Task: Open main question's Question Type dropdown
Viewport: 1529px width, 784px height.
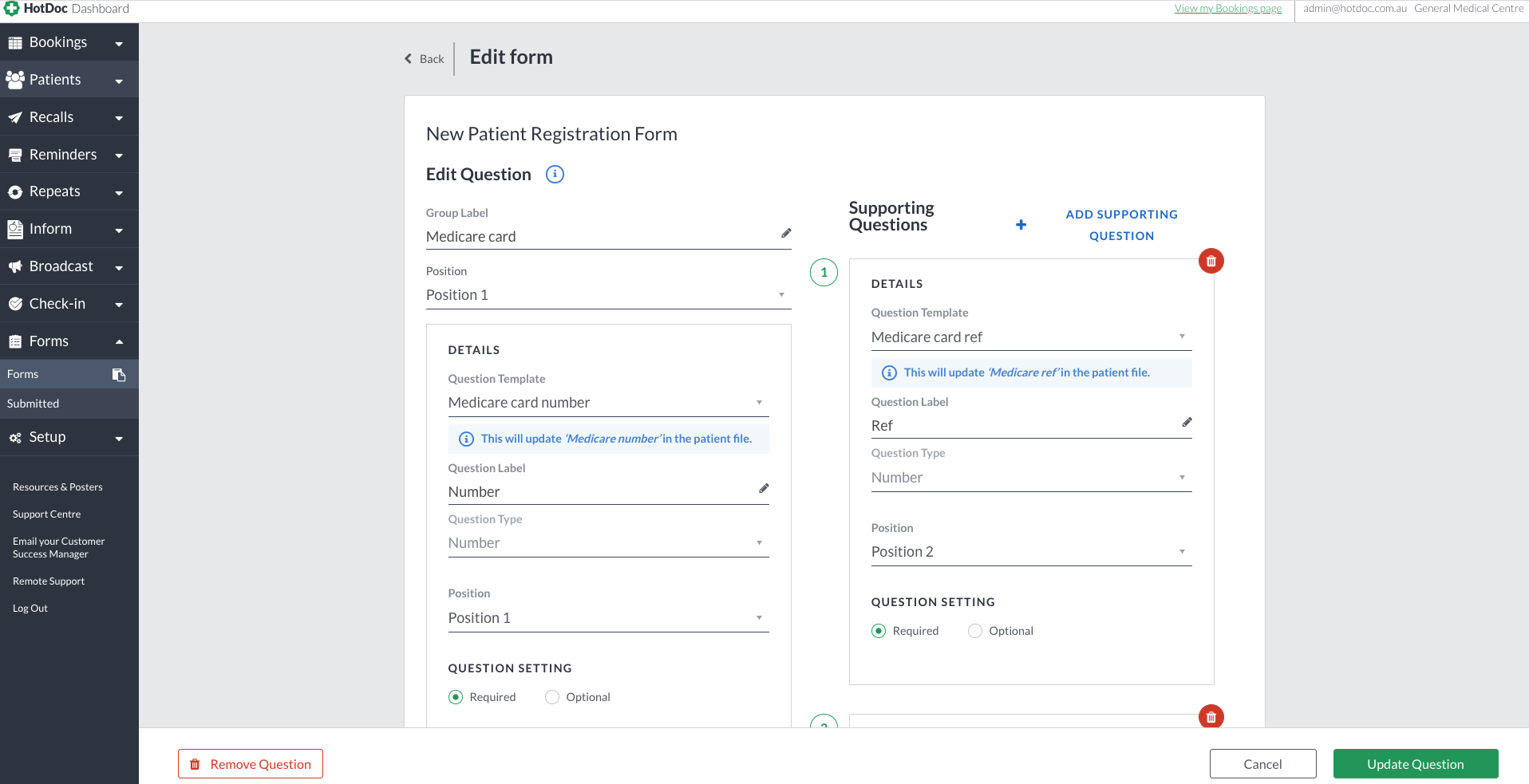Action: (608, 543)
